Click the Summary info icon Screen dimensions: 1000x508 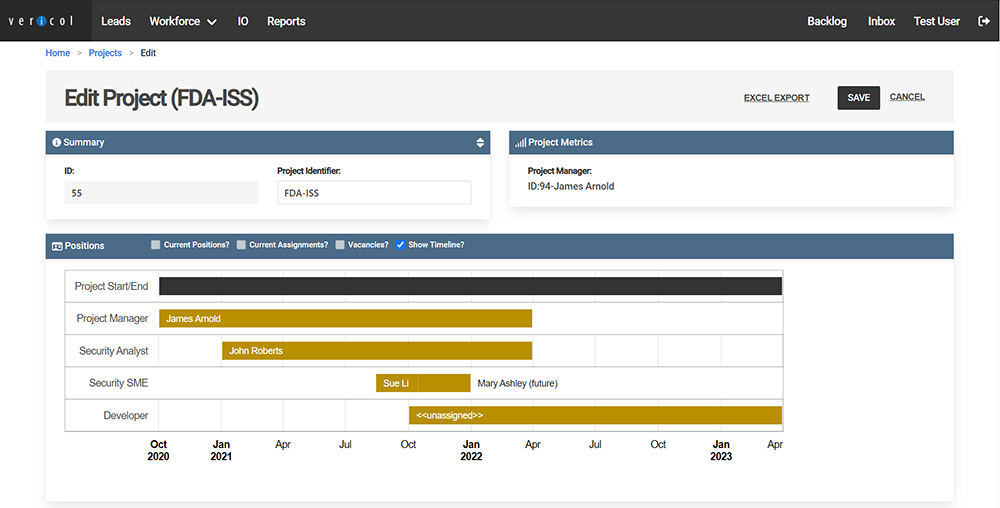point(56,143)
